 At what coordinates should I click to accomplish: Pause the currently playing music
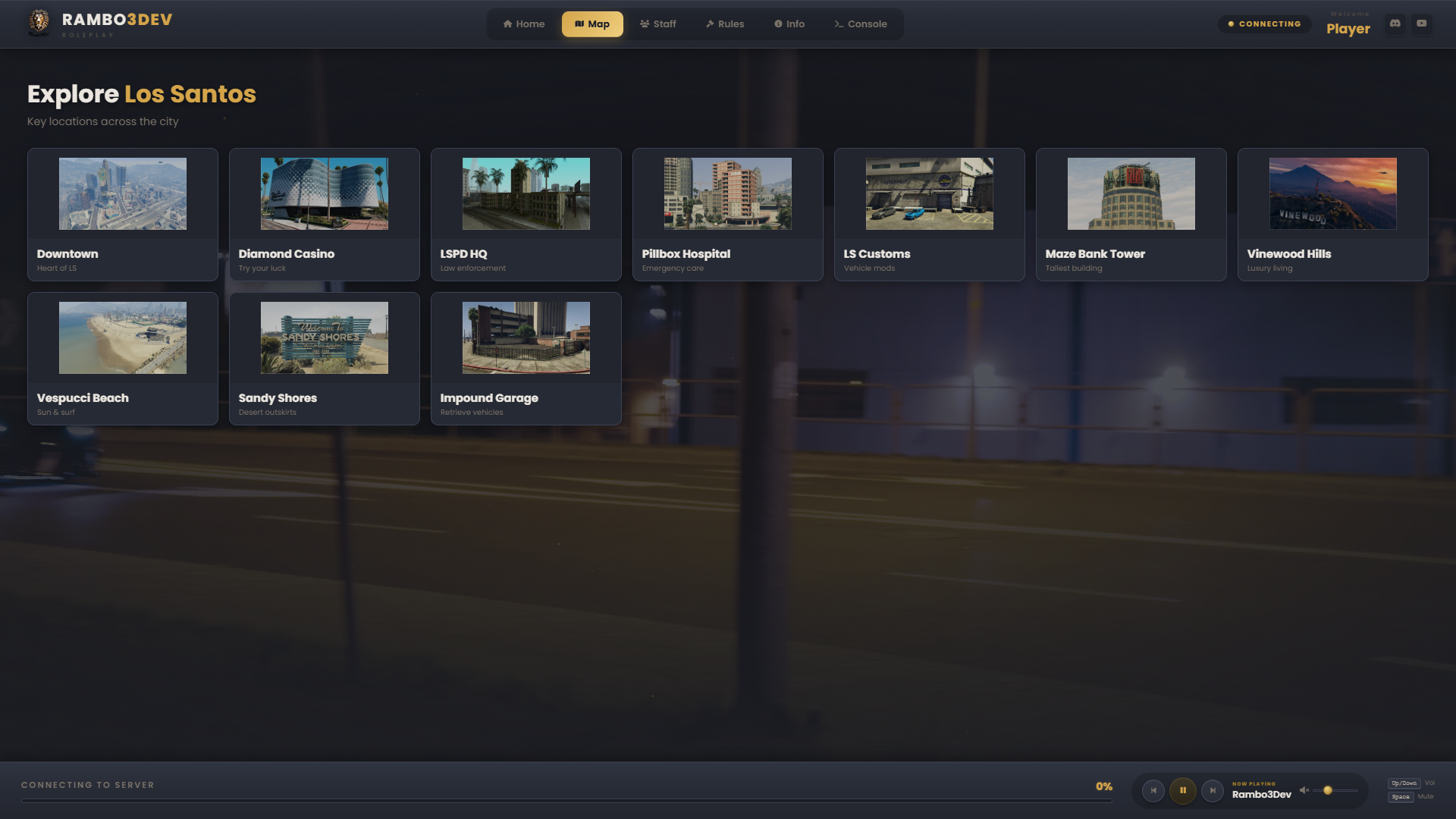point(1182,790)
